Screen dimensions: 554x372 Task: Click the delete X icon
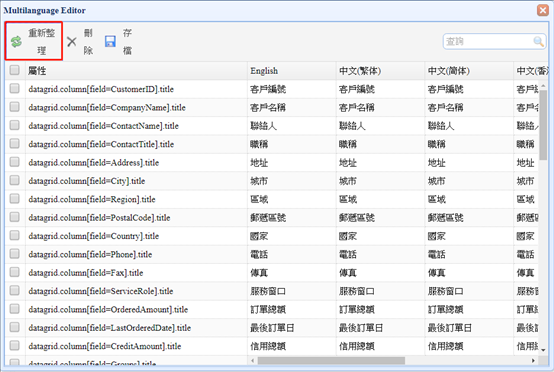coord(72,42)
